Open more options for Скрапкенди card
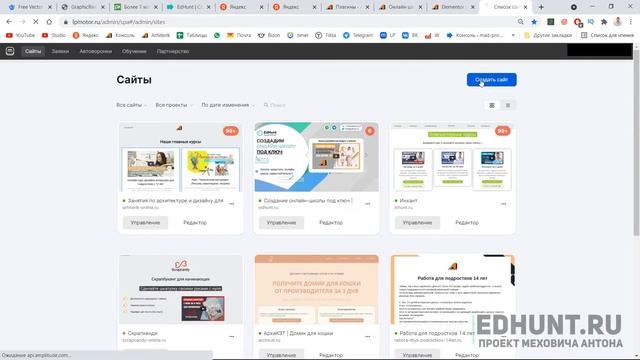 [232, 337]
